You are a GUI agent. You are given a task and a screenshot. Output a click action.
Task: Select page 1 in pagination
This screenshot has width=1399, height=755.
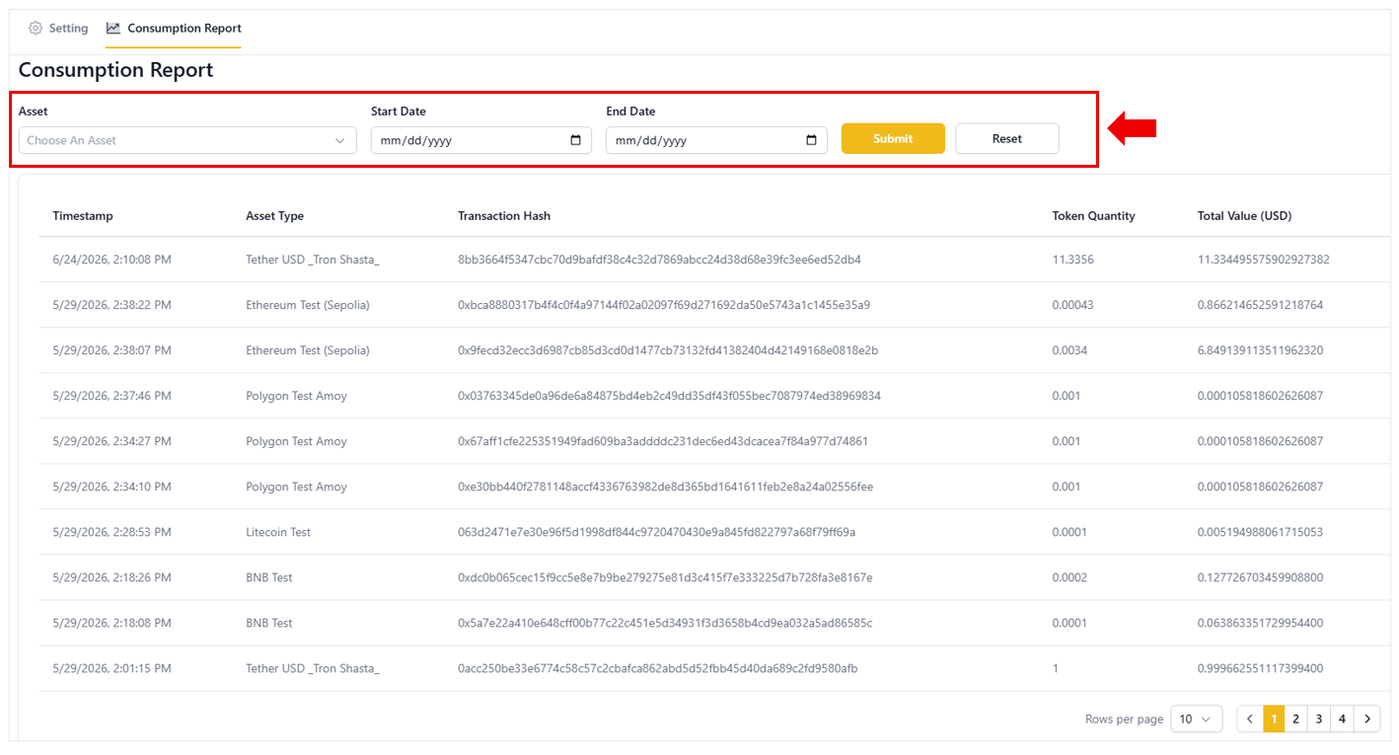pyautogui.click(x=1273, y=719)
